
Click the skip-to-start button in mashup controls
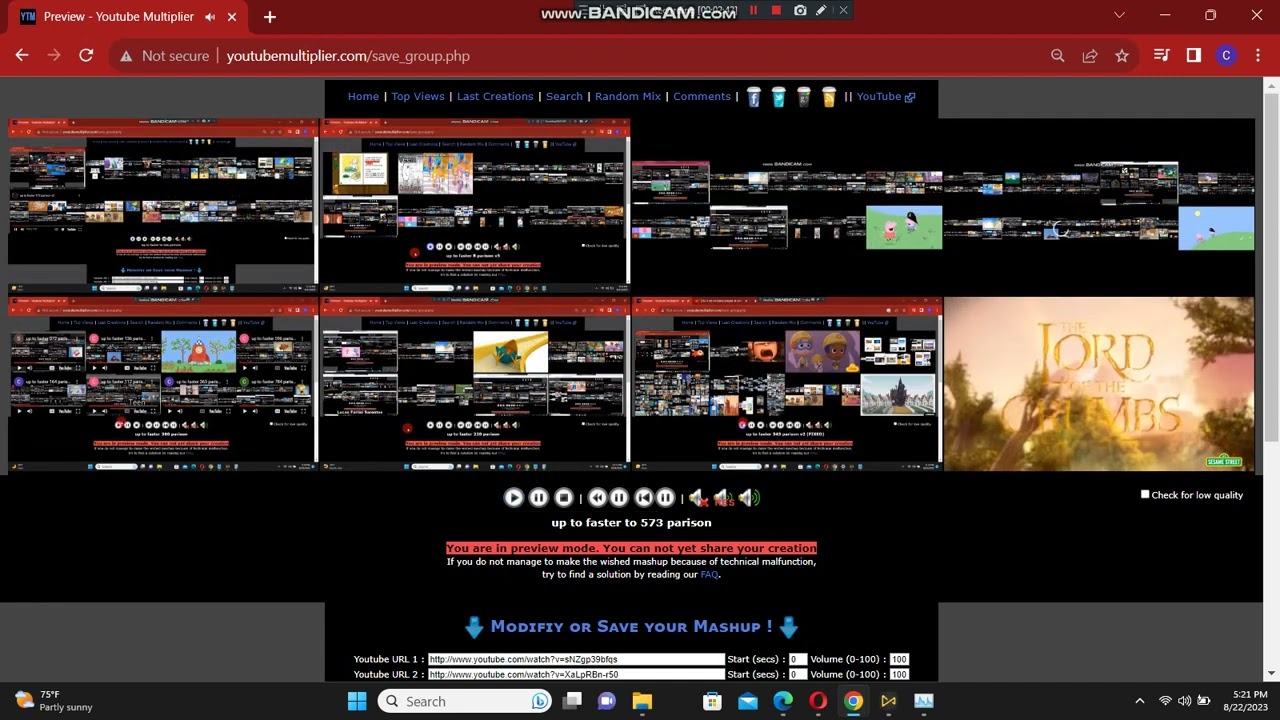tap(644, 497)
